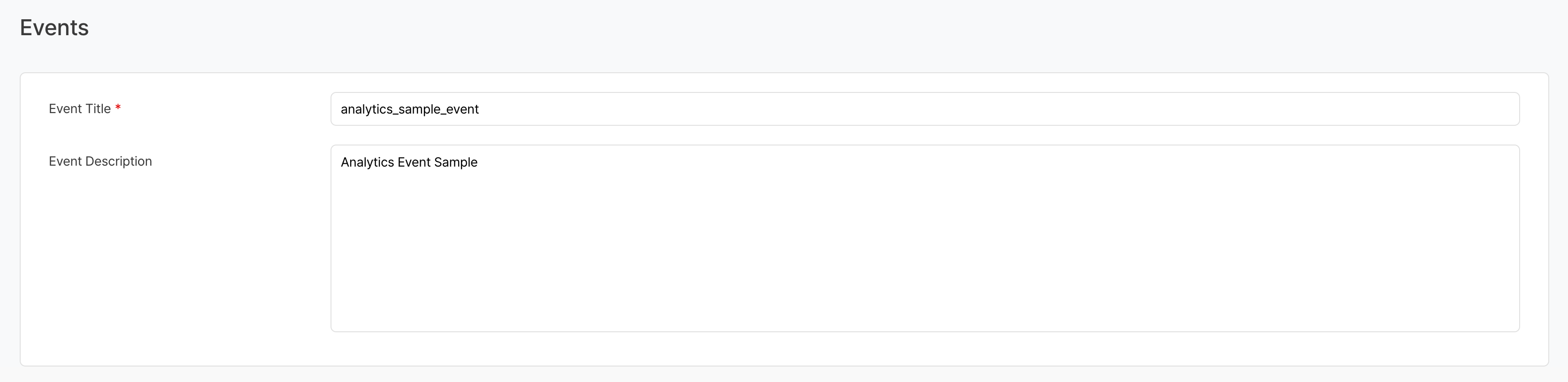Viewport: 1568px width, 382px height.
Task: Click the word "Description" in the field label
Action: [x=118, y=161]
